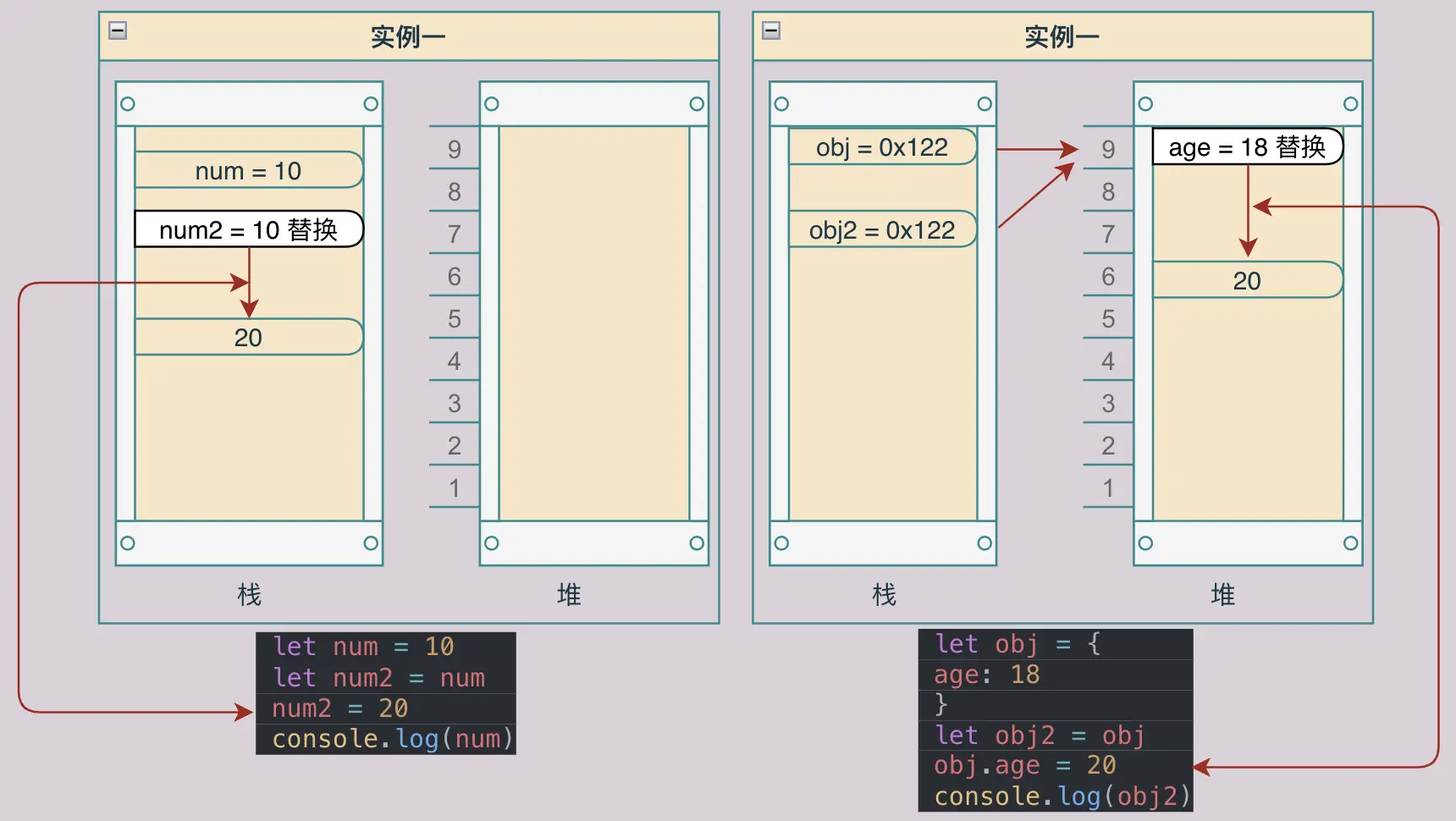
Task: Select the "obj2 = 0x122" stack box
Action: point(882,229)
